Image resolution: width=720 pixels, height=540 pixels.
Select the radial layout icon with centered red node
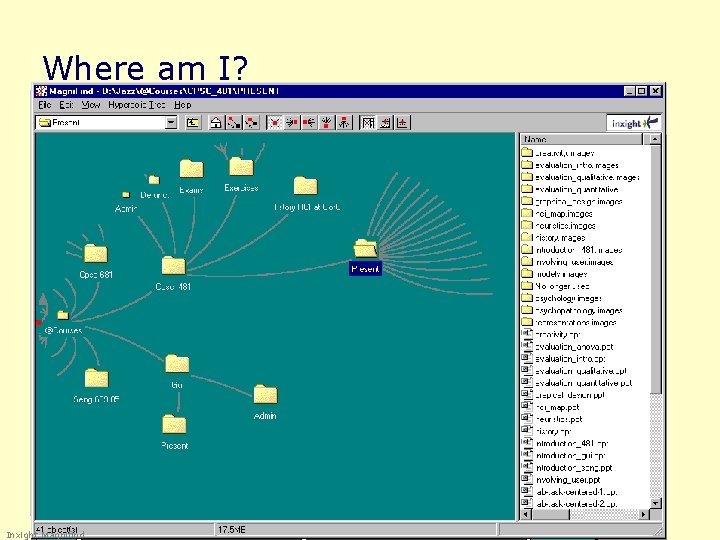point(274,123)
